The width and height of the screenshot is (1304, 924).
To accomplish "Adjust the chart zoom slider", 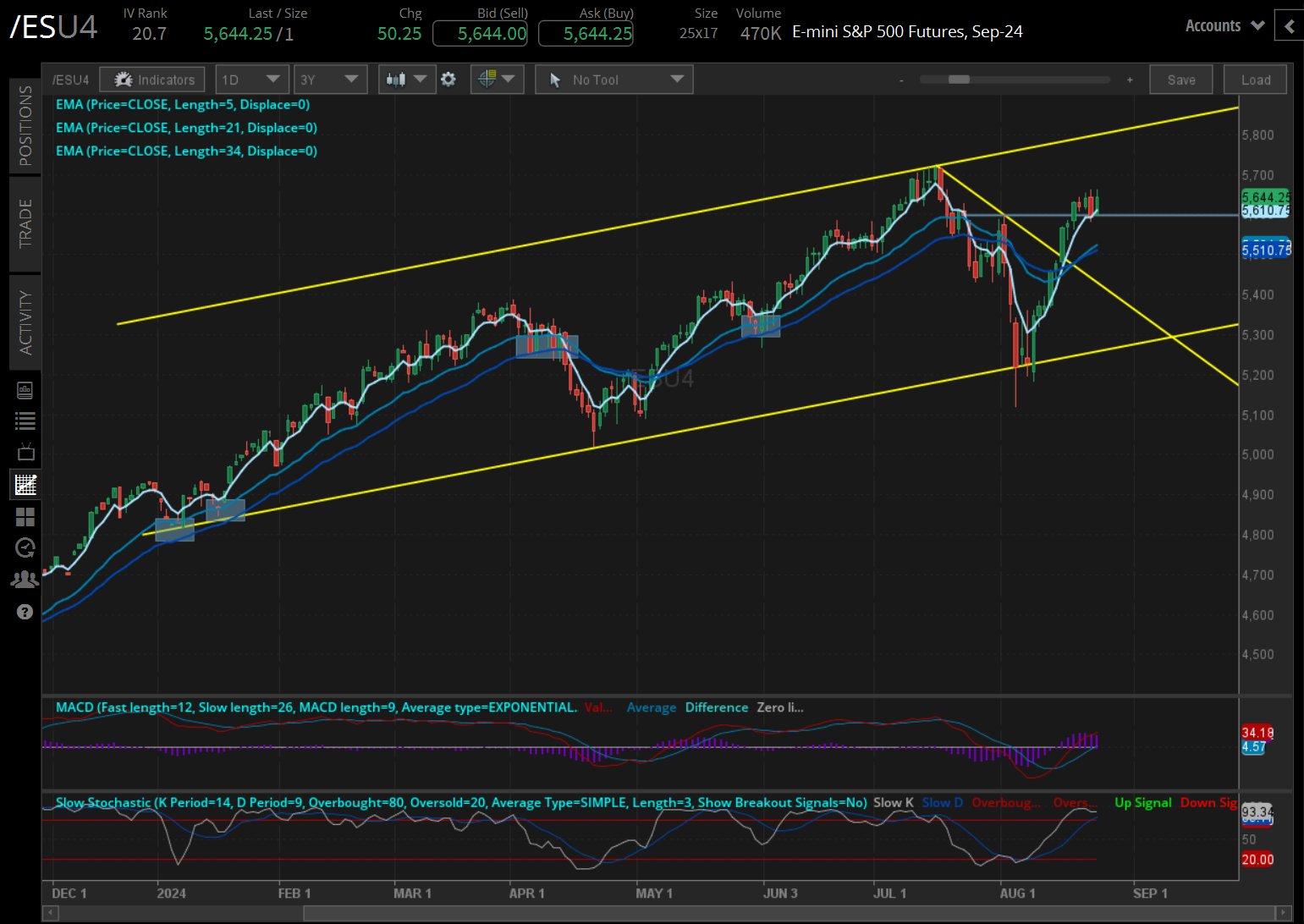I will tap(960, 80).
